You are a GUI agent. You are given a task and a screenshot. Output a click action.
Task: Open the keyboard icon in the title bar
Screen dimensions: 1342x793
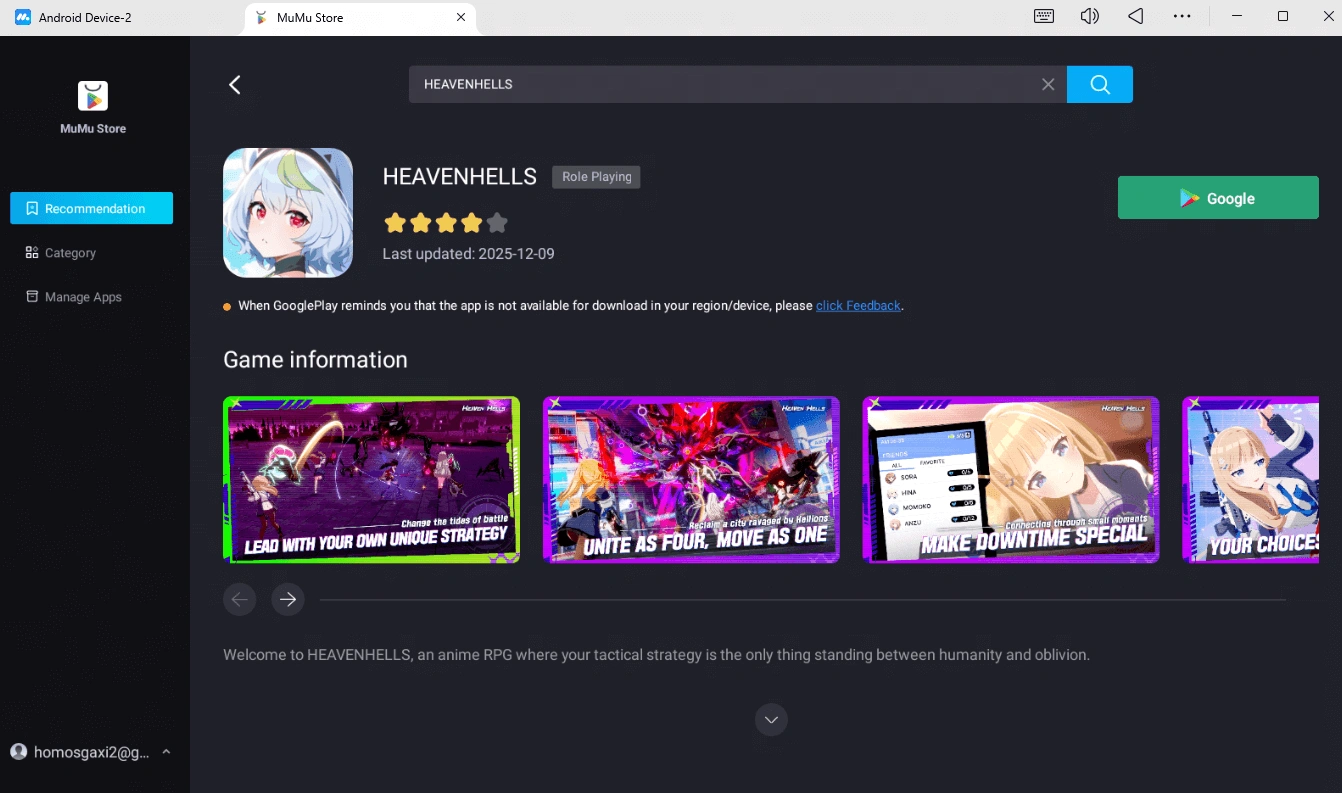(x=1043, y=16)
